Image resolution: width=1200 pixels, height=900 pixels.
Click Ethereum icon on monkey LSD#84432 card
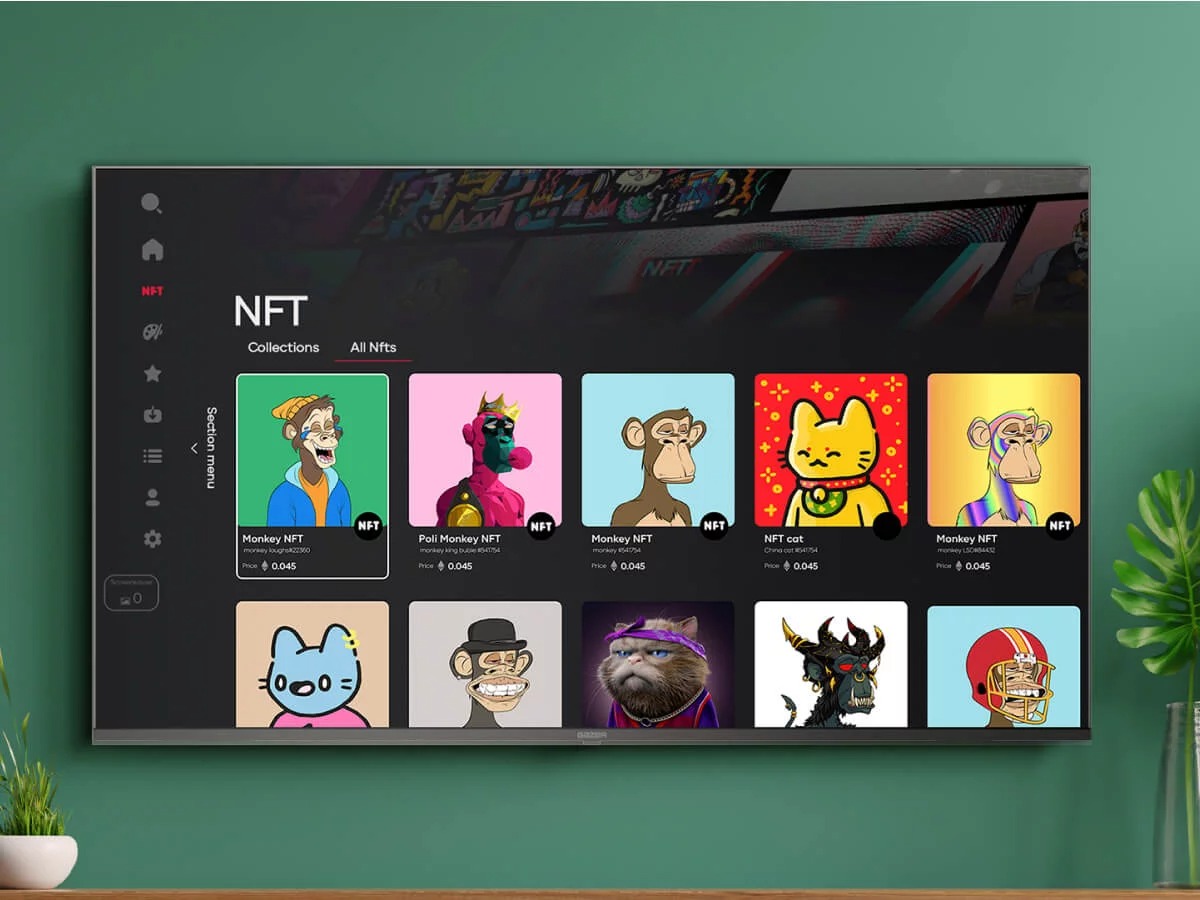pos(960,566)
